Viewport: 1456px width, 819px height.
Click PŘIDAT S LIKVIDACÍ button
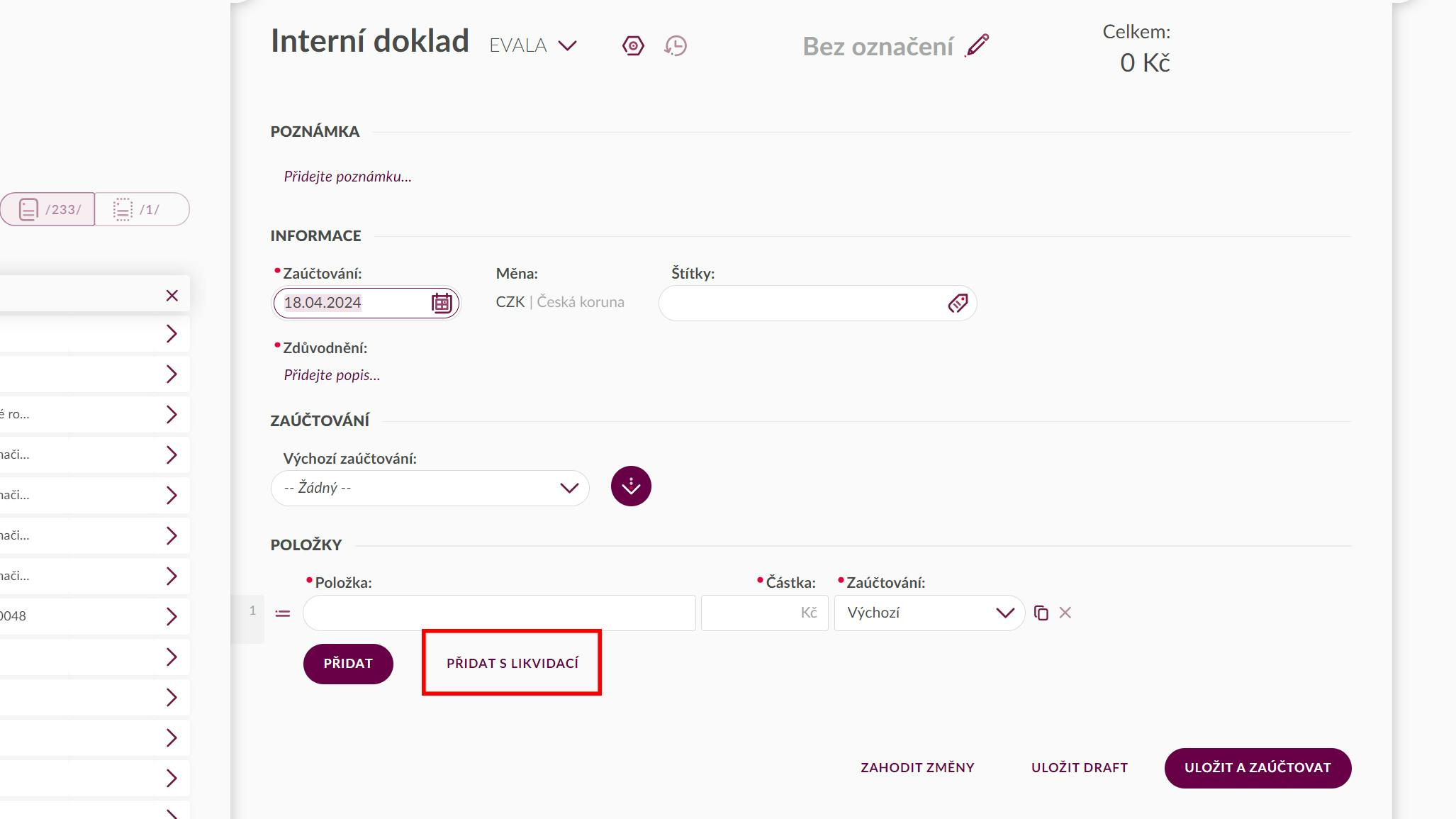(x=513, y=664)
